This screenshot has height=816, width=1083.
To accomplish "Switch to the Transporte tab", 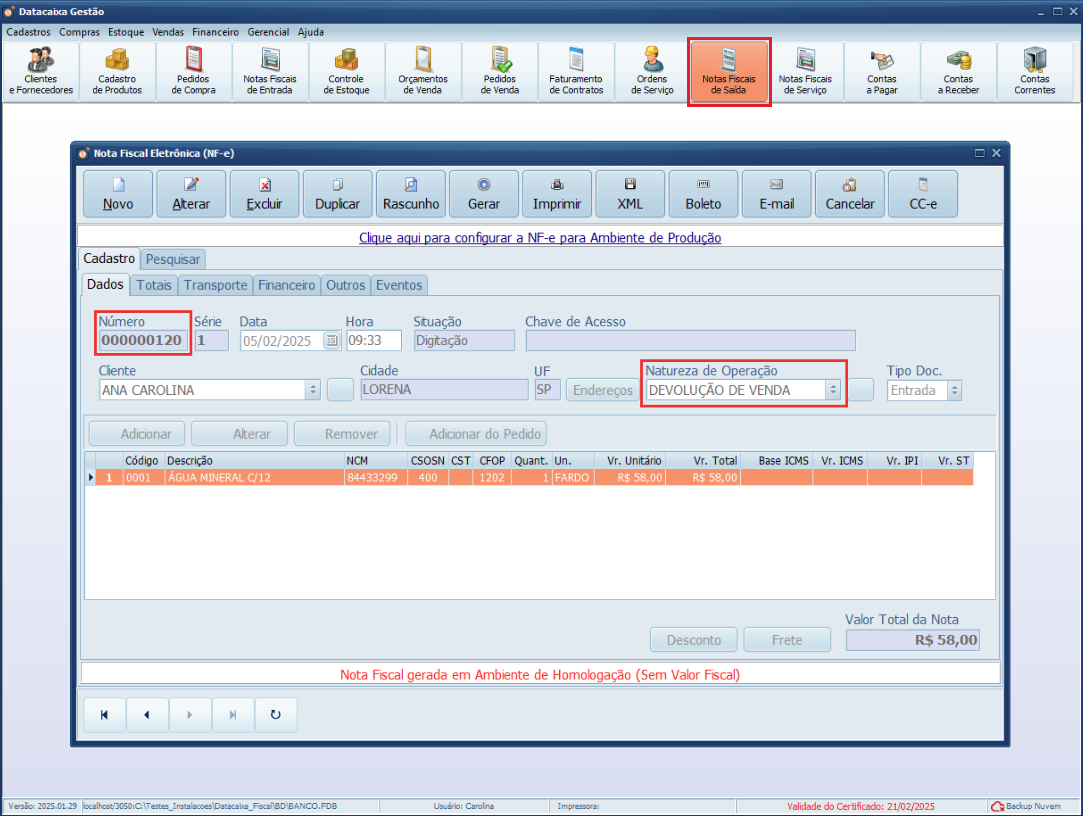I will point(215,285).
